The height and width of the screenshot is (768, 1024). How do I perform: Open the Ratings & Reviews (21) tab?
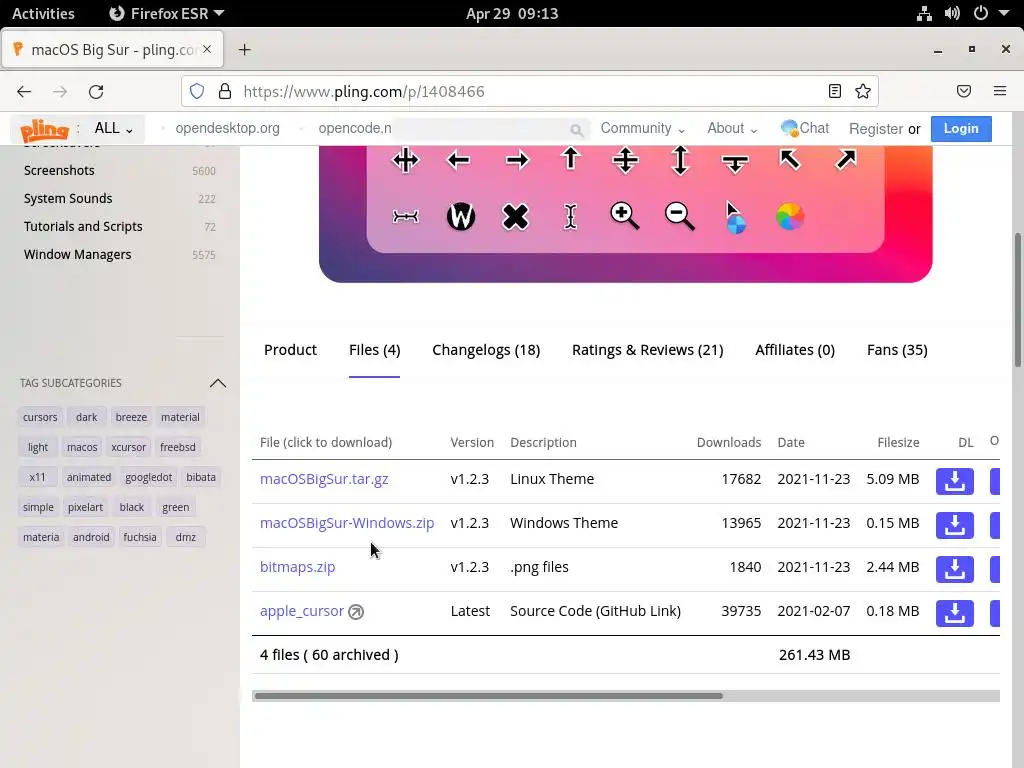pyautogui.click(x=647, y=350)
